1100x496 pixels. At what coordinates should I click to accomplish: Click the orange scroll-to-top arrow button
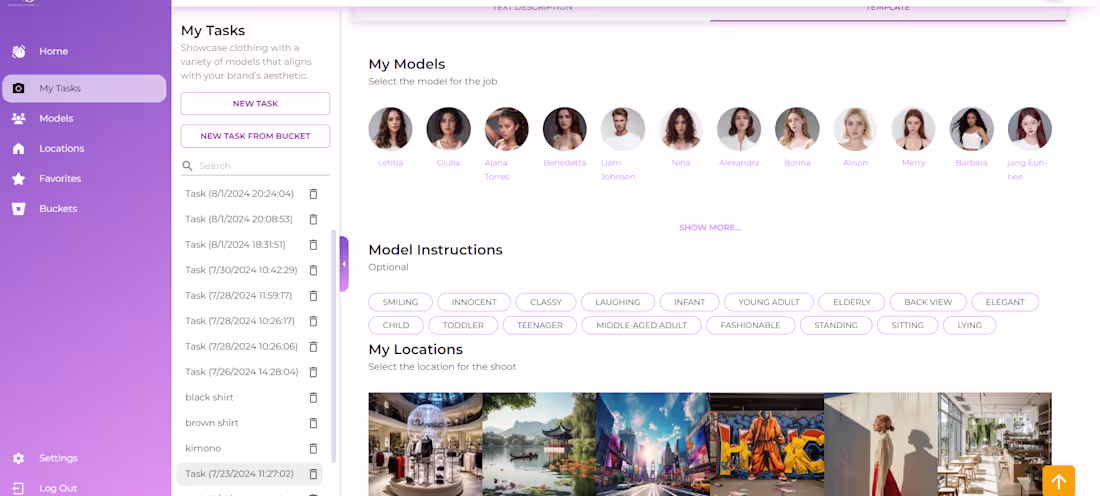point(1059,481)
